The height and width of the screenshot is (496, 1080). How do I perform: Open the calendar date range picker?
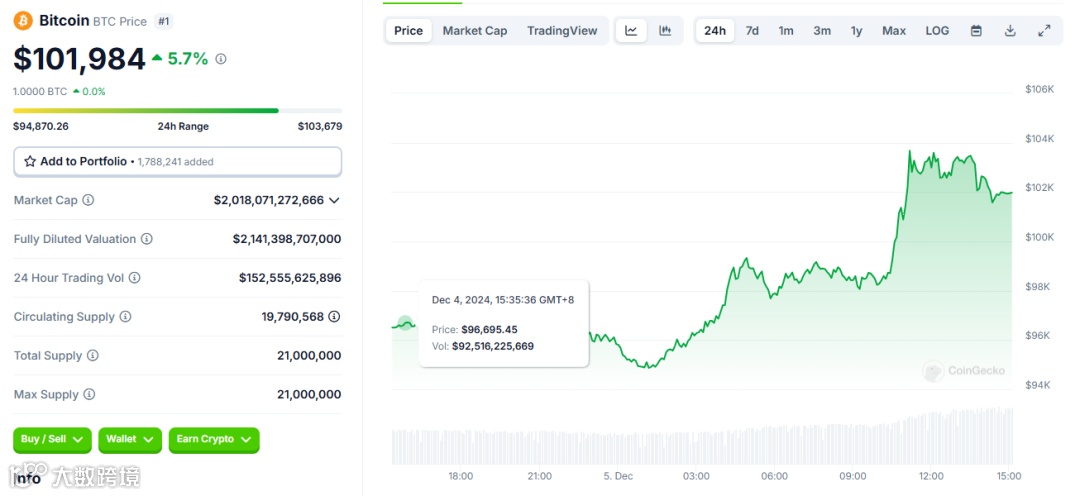coord(976,31)
